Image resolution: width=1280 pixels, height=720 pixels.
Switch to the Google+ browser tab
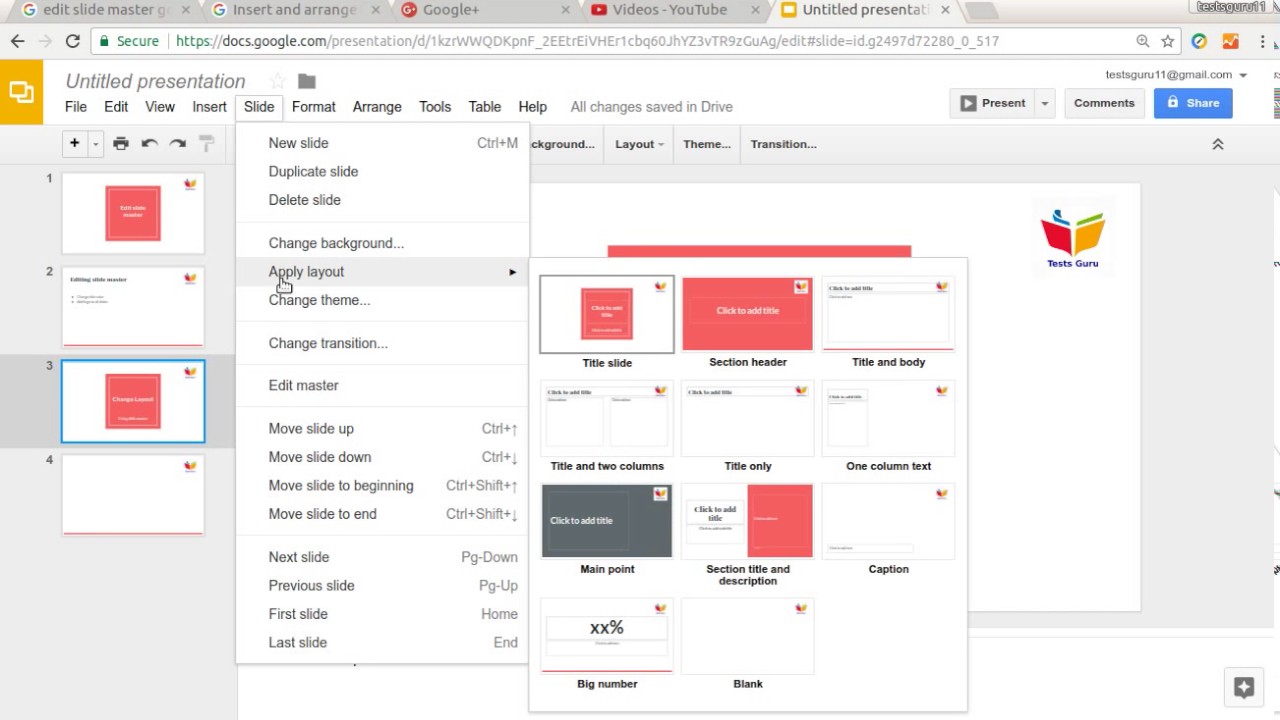point(483,10)
